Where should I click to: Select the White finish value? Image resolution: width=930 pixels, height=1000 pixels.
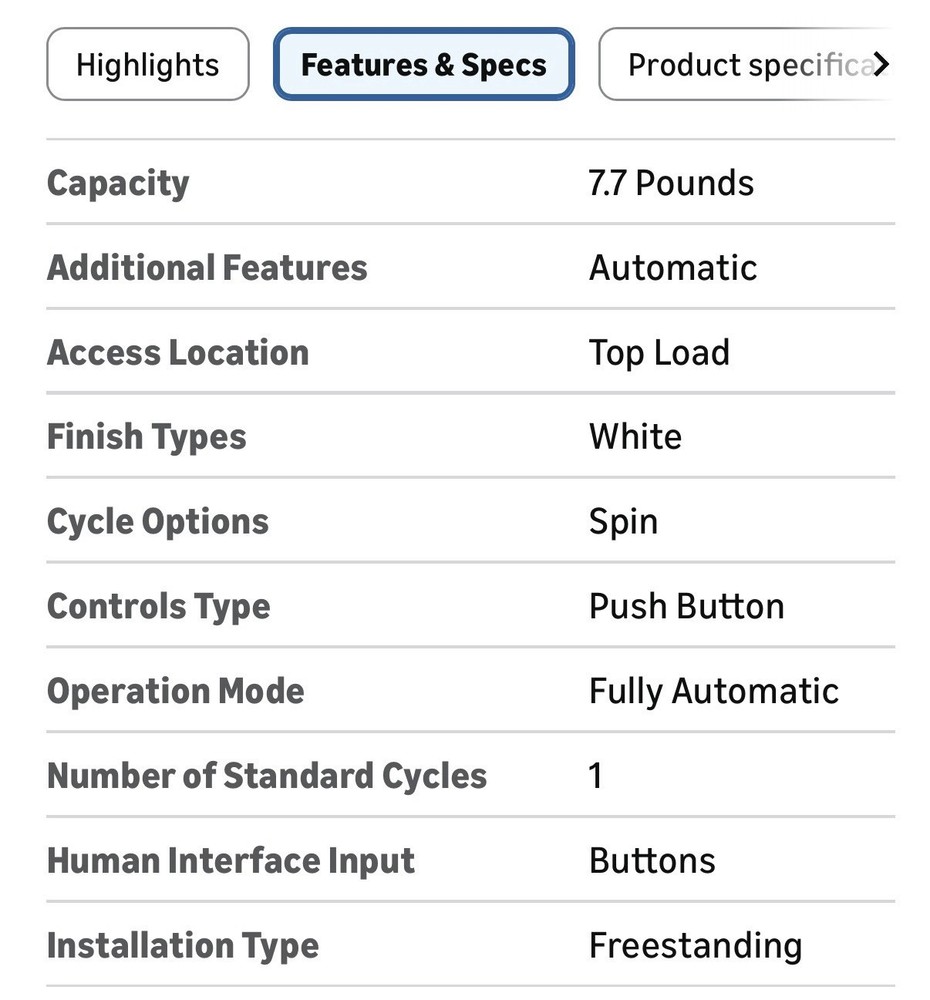click(635, 437)
